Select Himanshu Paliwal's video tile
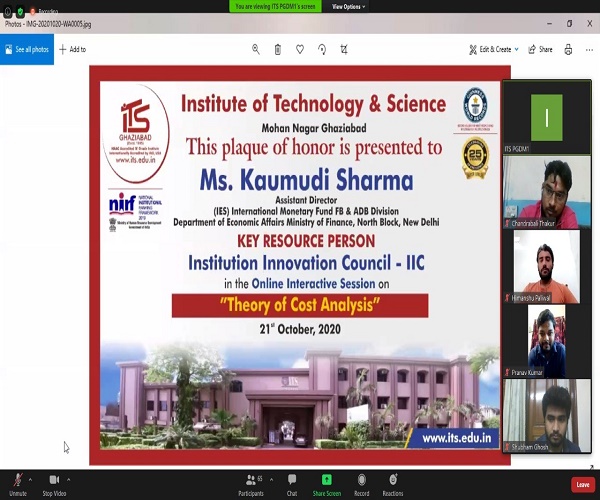 547,267
